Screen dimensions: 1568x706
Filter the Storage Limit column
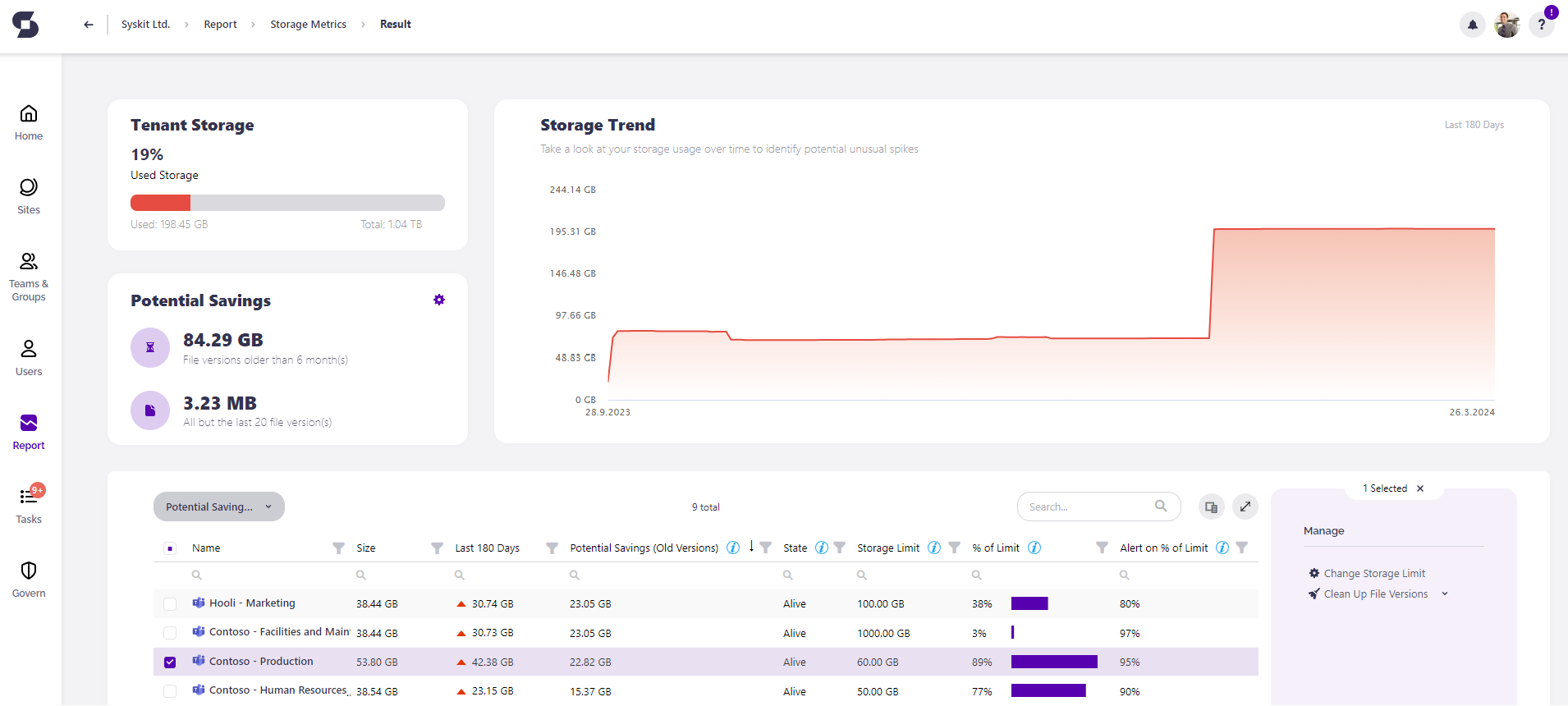point(954,548)
